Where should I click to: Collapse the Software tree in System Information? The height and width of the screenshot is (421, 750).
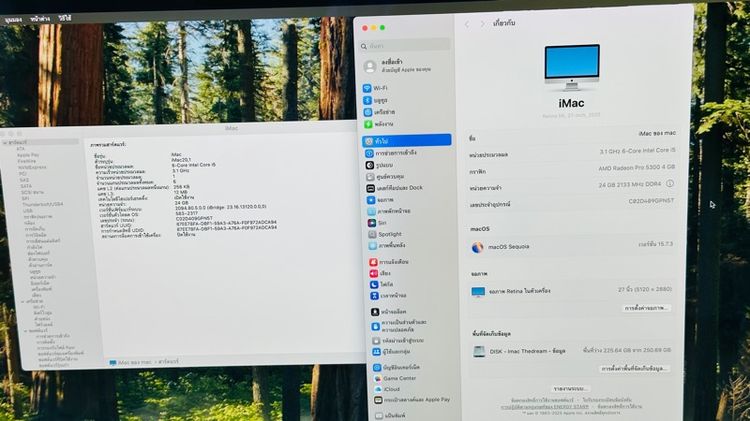pos(26,331)
